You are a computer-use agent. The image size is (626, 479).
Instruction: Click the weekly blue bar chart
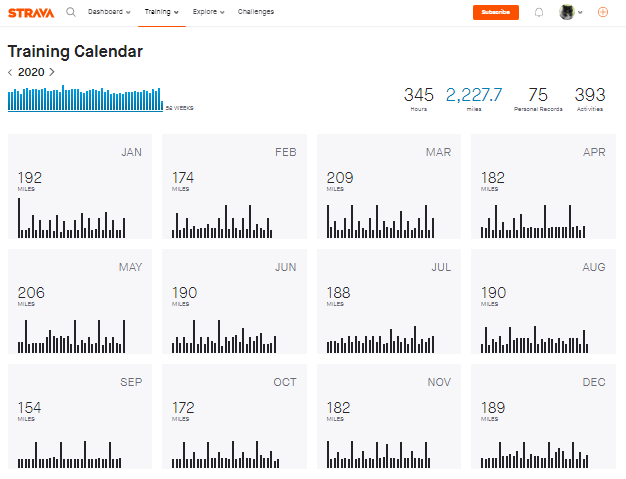pyautogui.click(x=85, y=98)
